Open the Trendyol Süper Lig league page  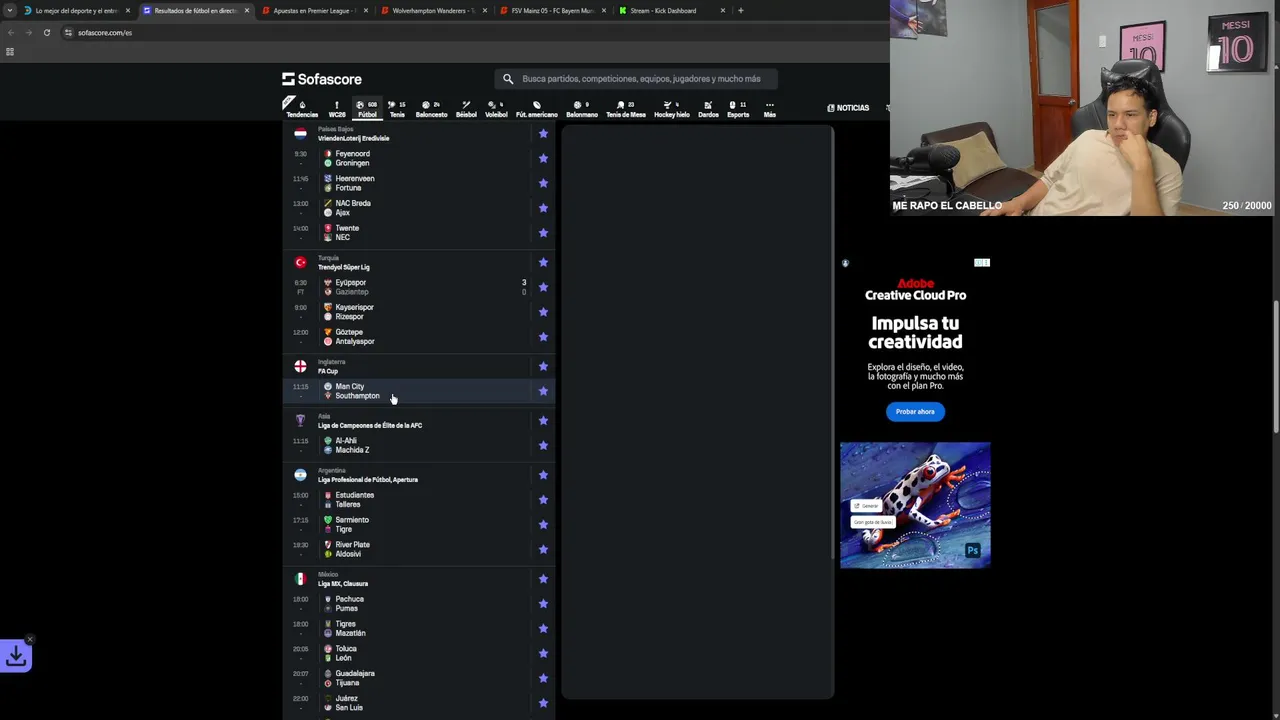[x=344, y=267]
